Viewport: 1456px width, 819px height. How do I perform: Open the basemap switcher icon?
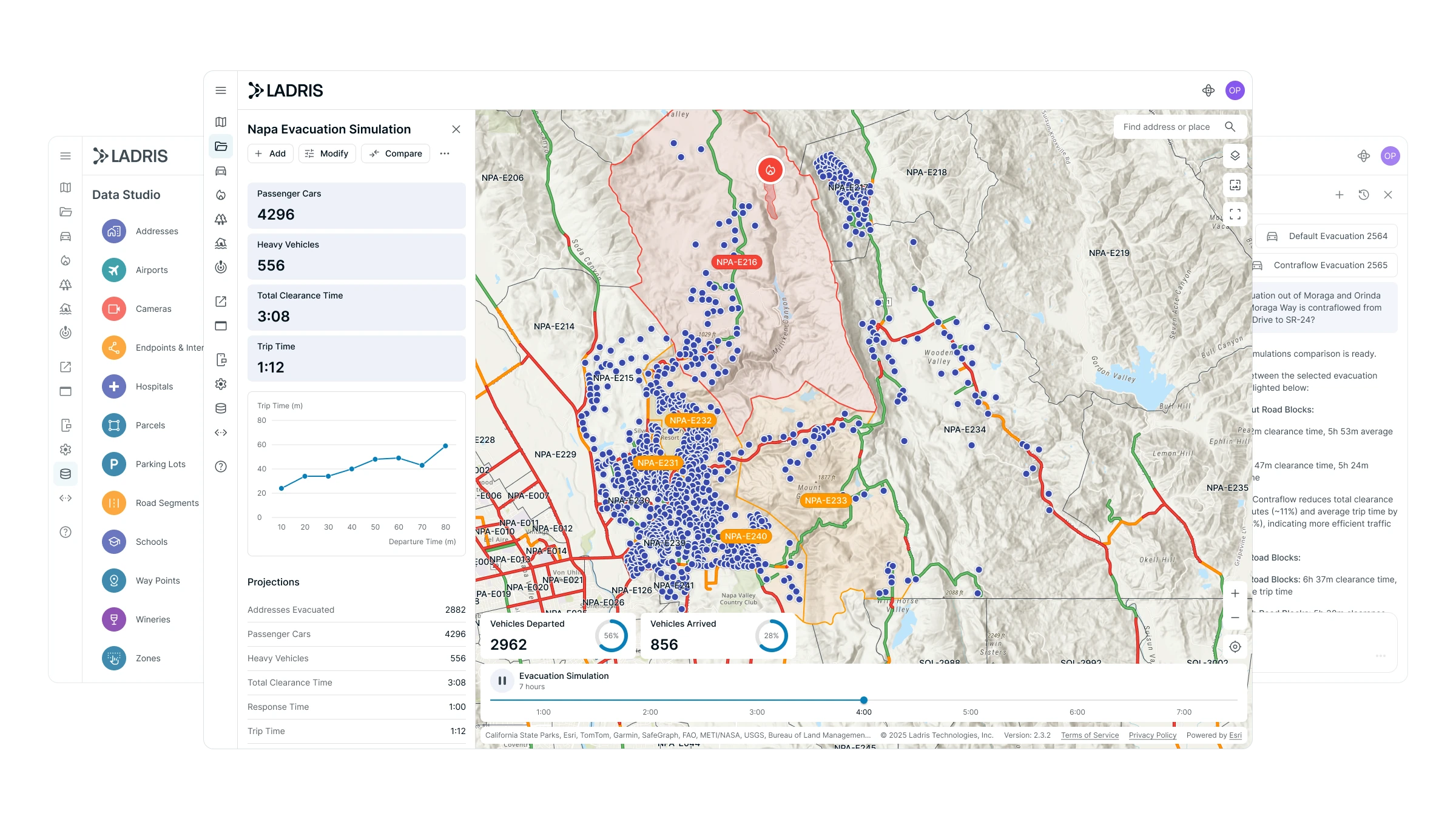coord(1235,186)
